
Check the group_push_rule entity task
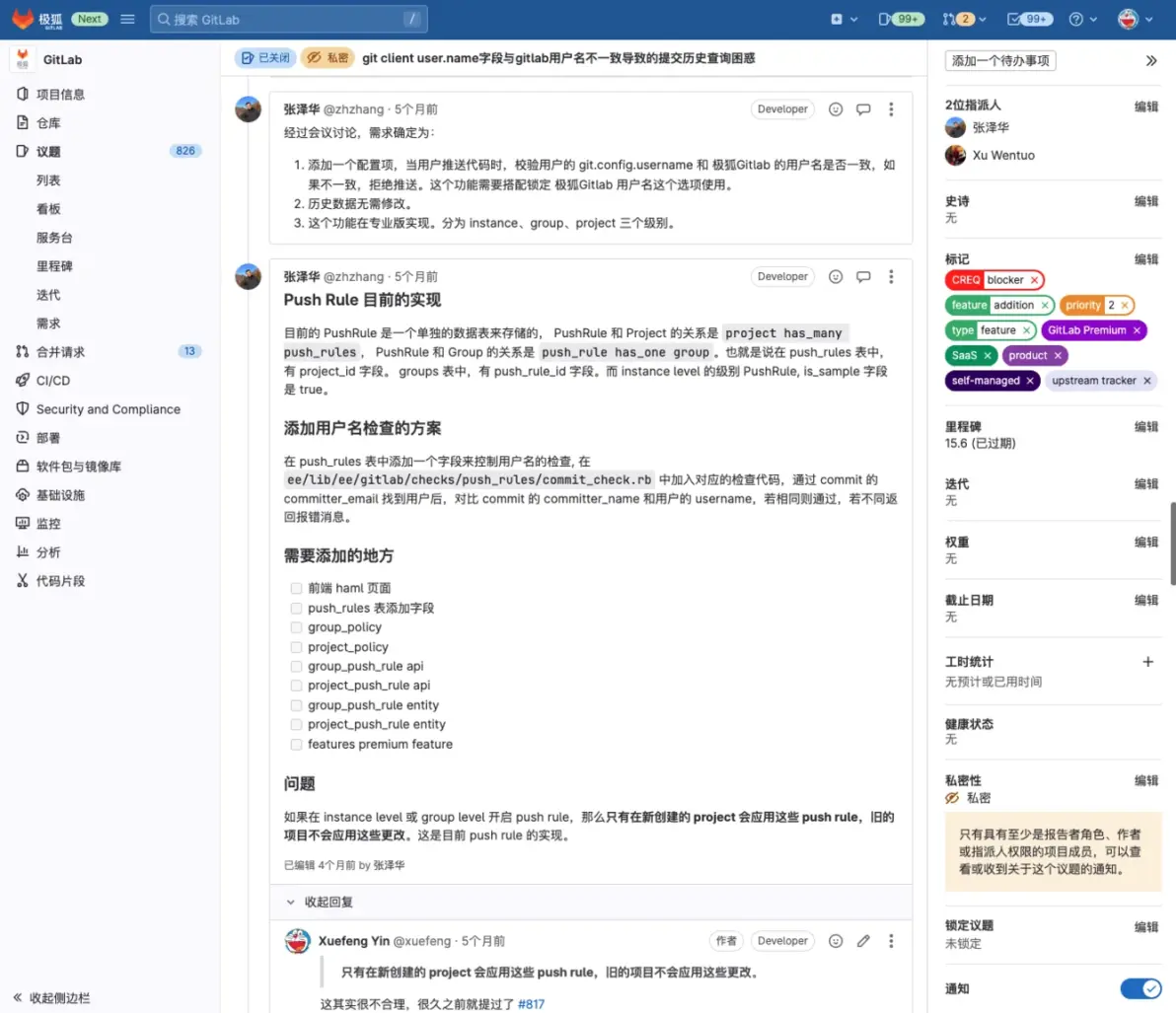(296, 705)
